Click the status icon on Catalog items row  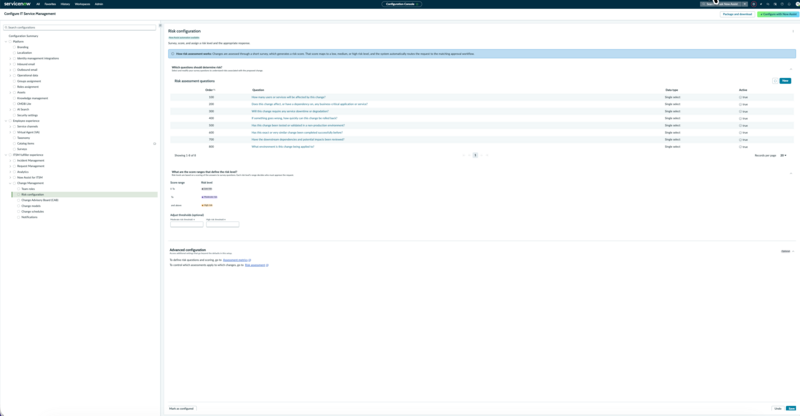[155, 143]
